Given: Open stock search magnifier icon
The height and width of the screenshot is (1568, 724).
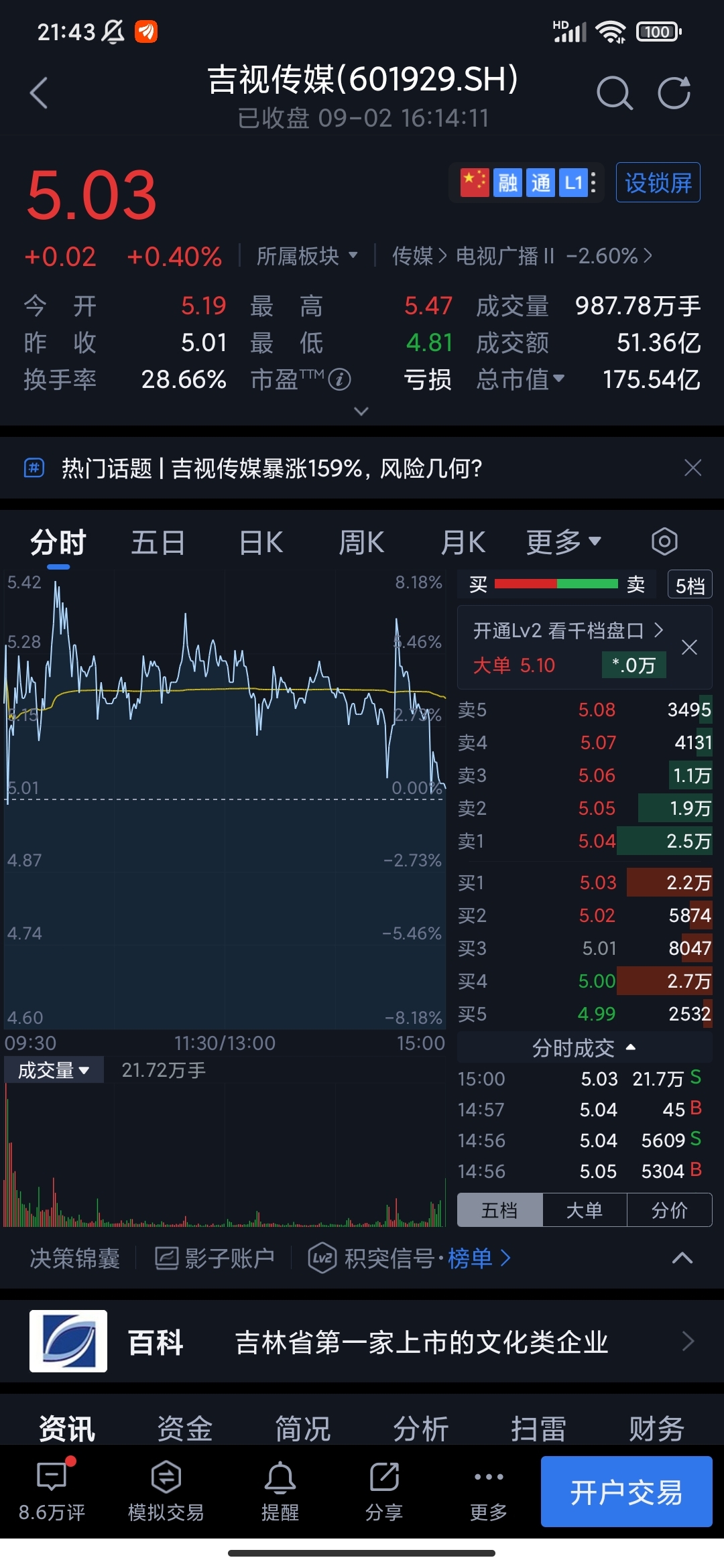Looking at the screenshot, I should pos(614,92).
